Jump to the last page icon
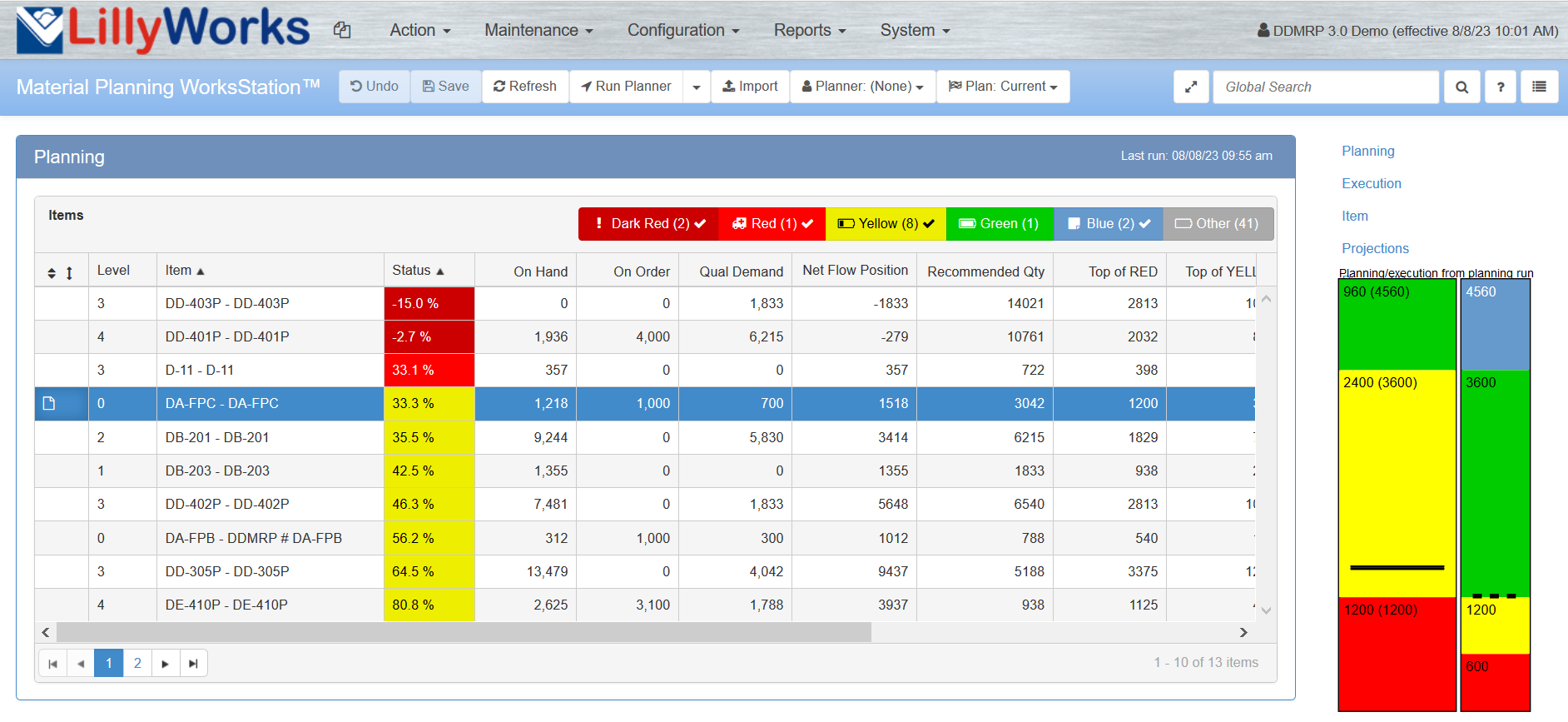This screenshot has height=722, width=1568. tap(193, 664)
